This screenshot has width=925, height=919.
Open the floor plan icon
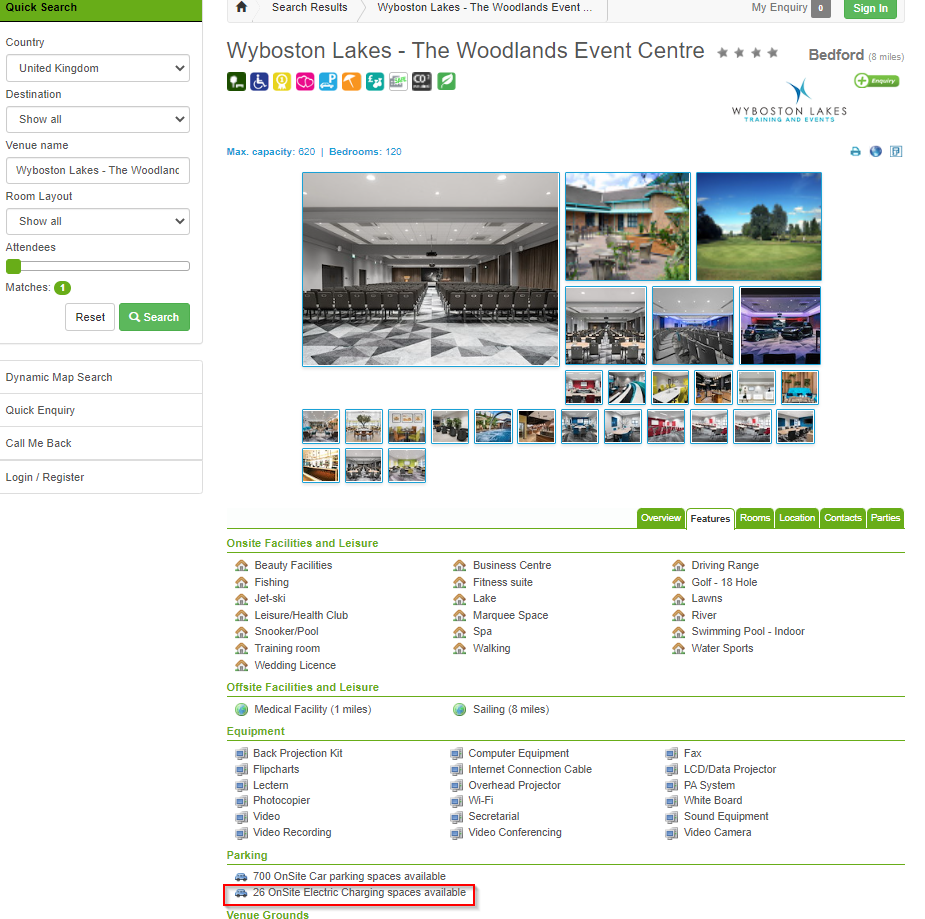click(x=896, y=152)
